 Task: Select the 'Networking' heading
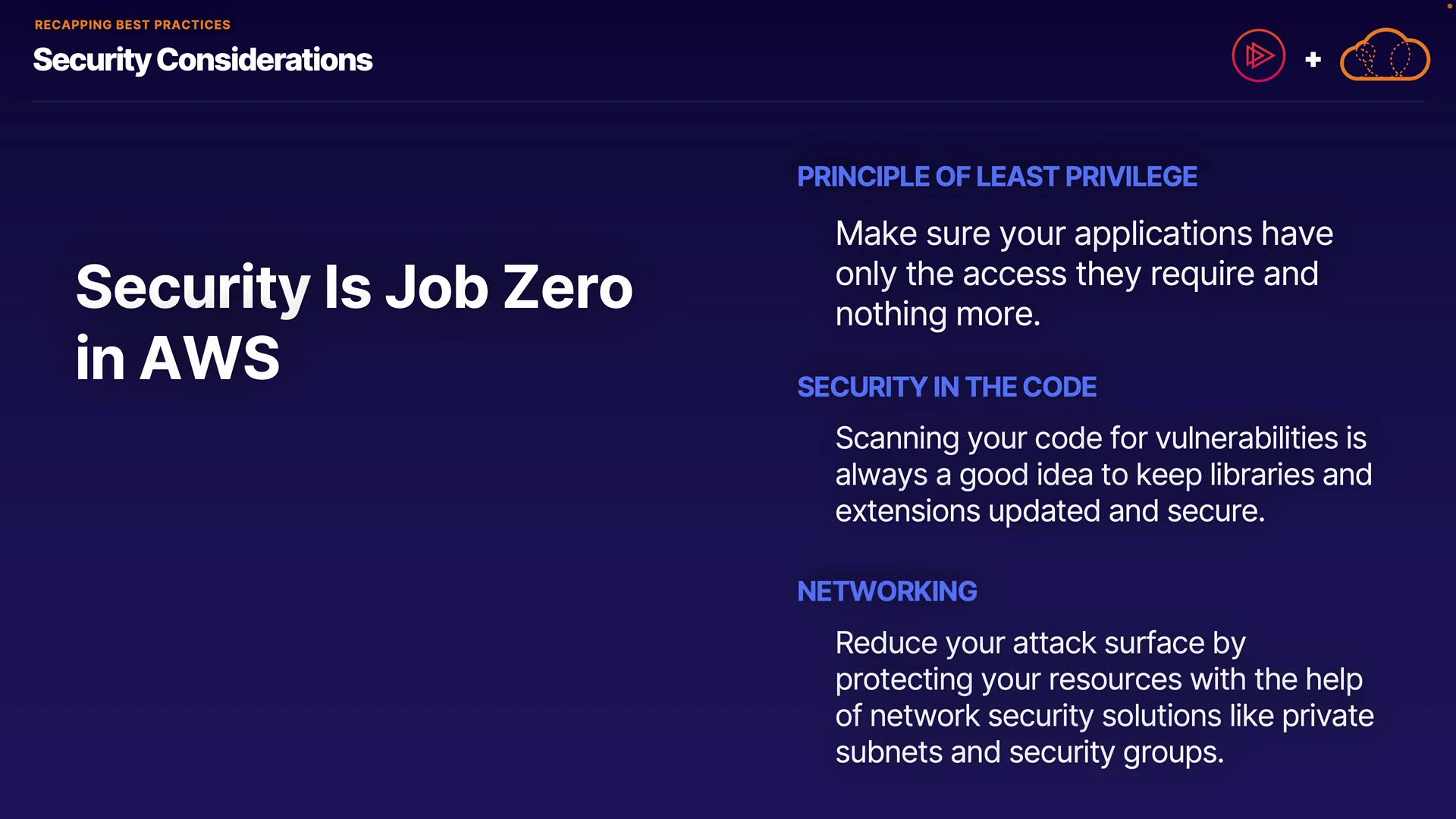click(x=886, y=591)
